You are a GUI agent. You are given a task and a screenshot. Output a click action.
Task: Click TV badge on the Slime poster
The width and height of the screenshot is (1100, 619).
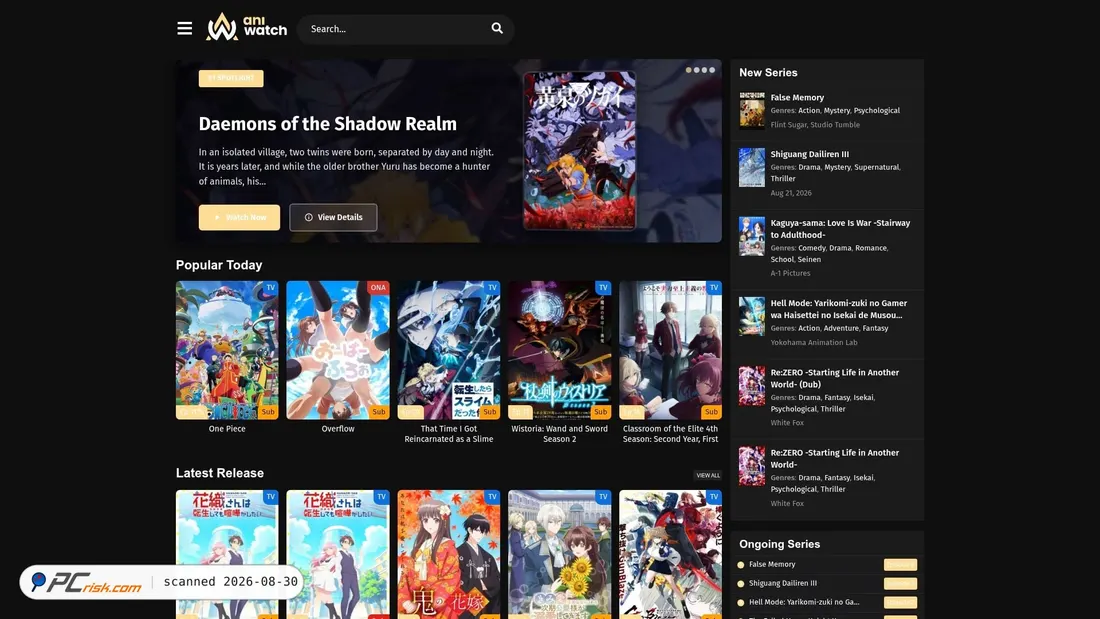click(492, 288)
